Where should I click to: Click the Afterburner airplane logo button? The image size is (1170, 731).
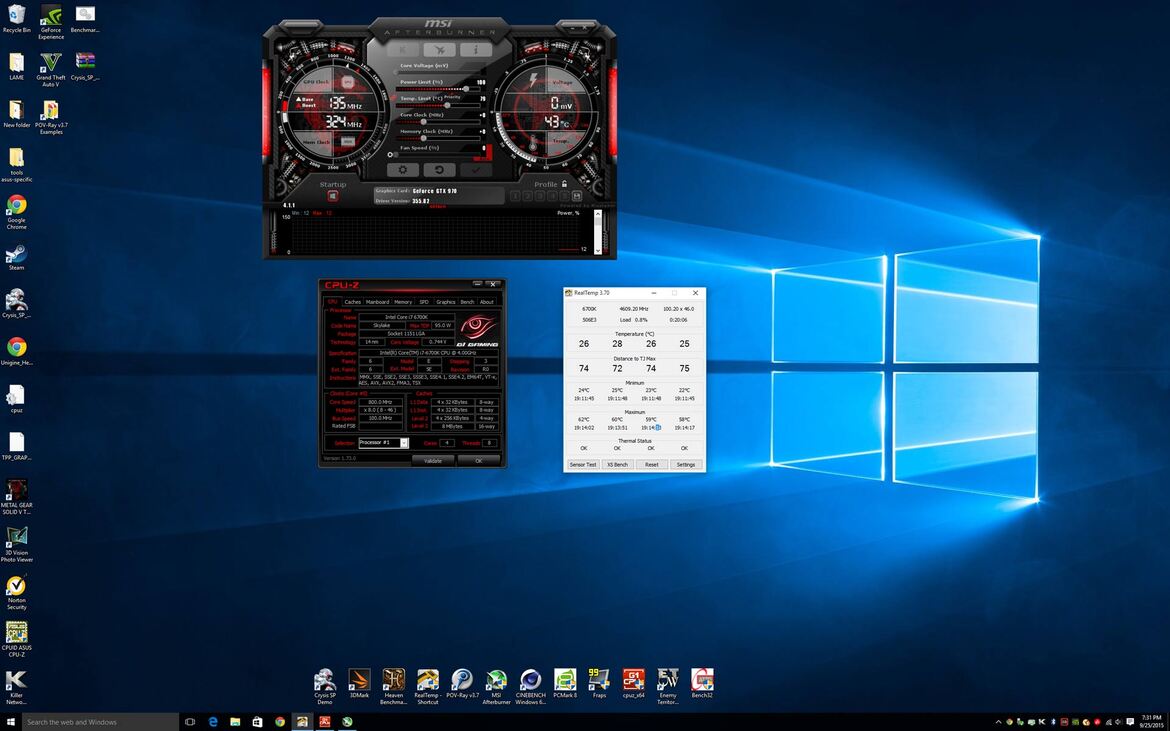pyautogui.click(x=439, y=49)
